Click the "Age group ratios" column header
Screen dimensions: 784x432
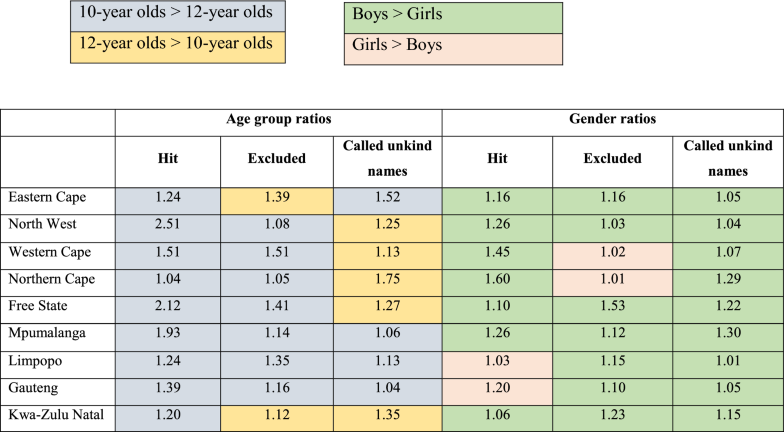pos(278,119)
